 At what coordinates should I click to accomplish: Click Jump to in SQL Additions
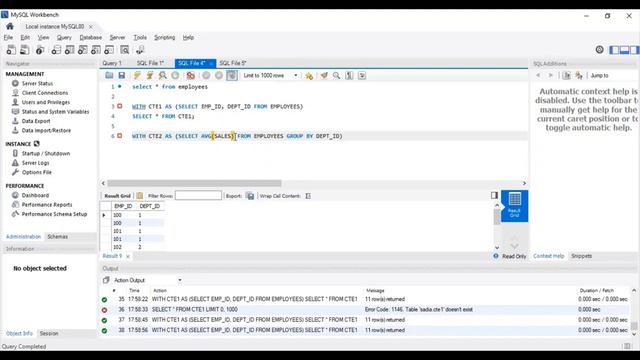click(x=599, y=76)
